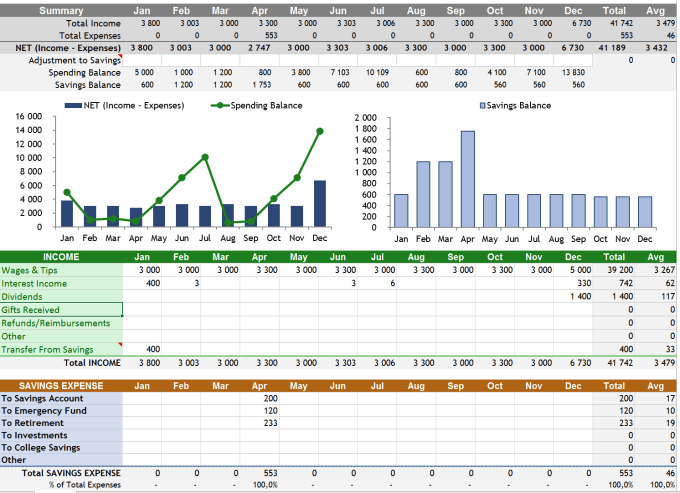Image resolution: width=680 pixels, height=493 pixels.
Task: Click NET Total value 41 189
Action: [x=612, y=48]
